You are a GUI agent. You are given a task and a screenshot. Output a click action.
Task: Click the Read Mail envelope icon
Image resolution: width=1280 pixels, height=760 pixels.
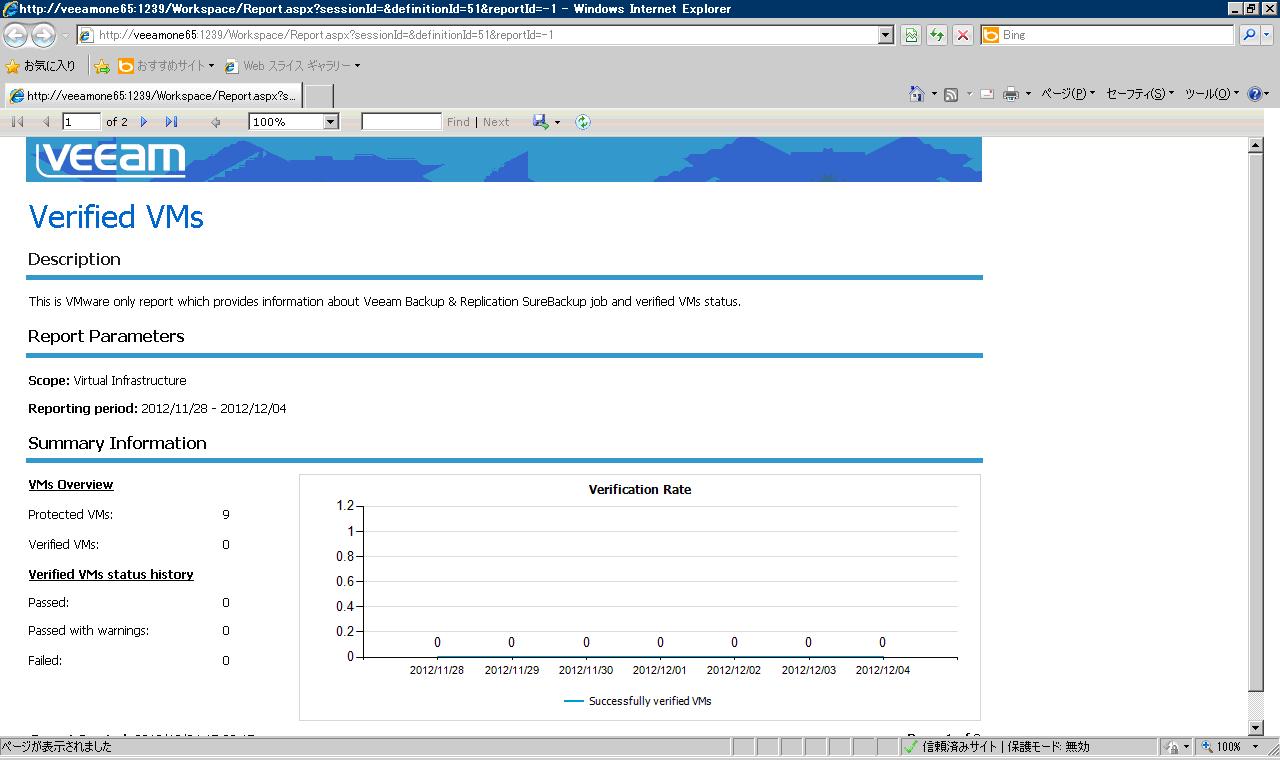(x=987, y=94)
